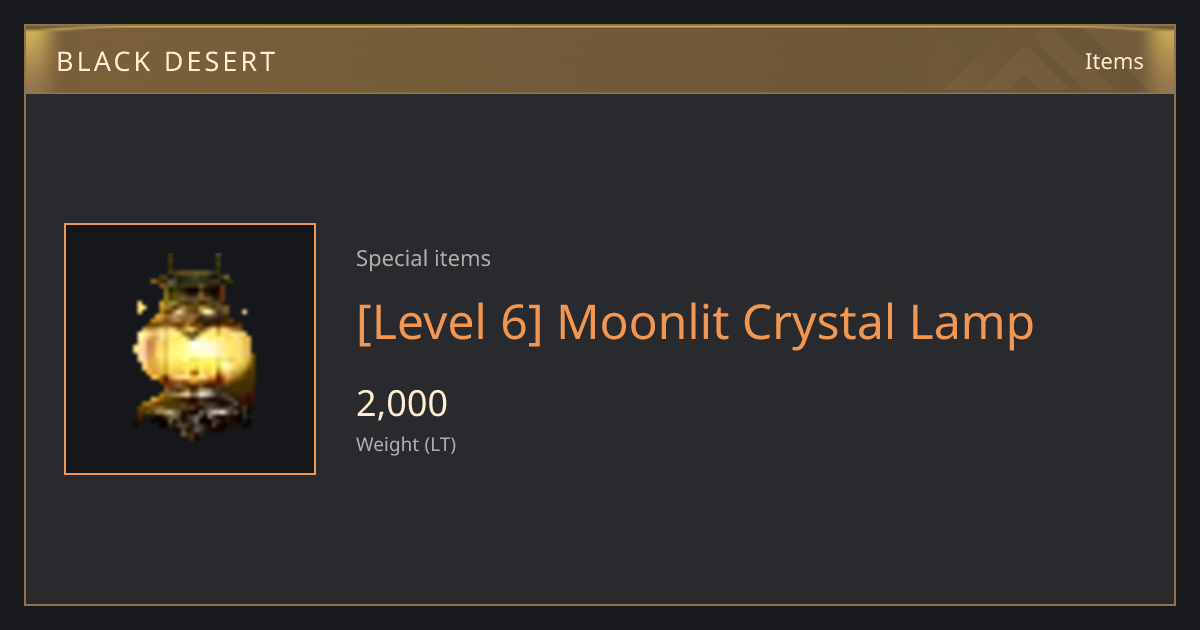Select the Special items category label
1200x630 pixels.
[423, 259]
